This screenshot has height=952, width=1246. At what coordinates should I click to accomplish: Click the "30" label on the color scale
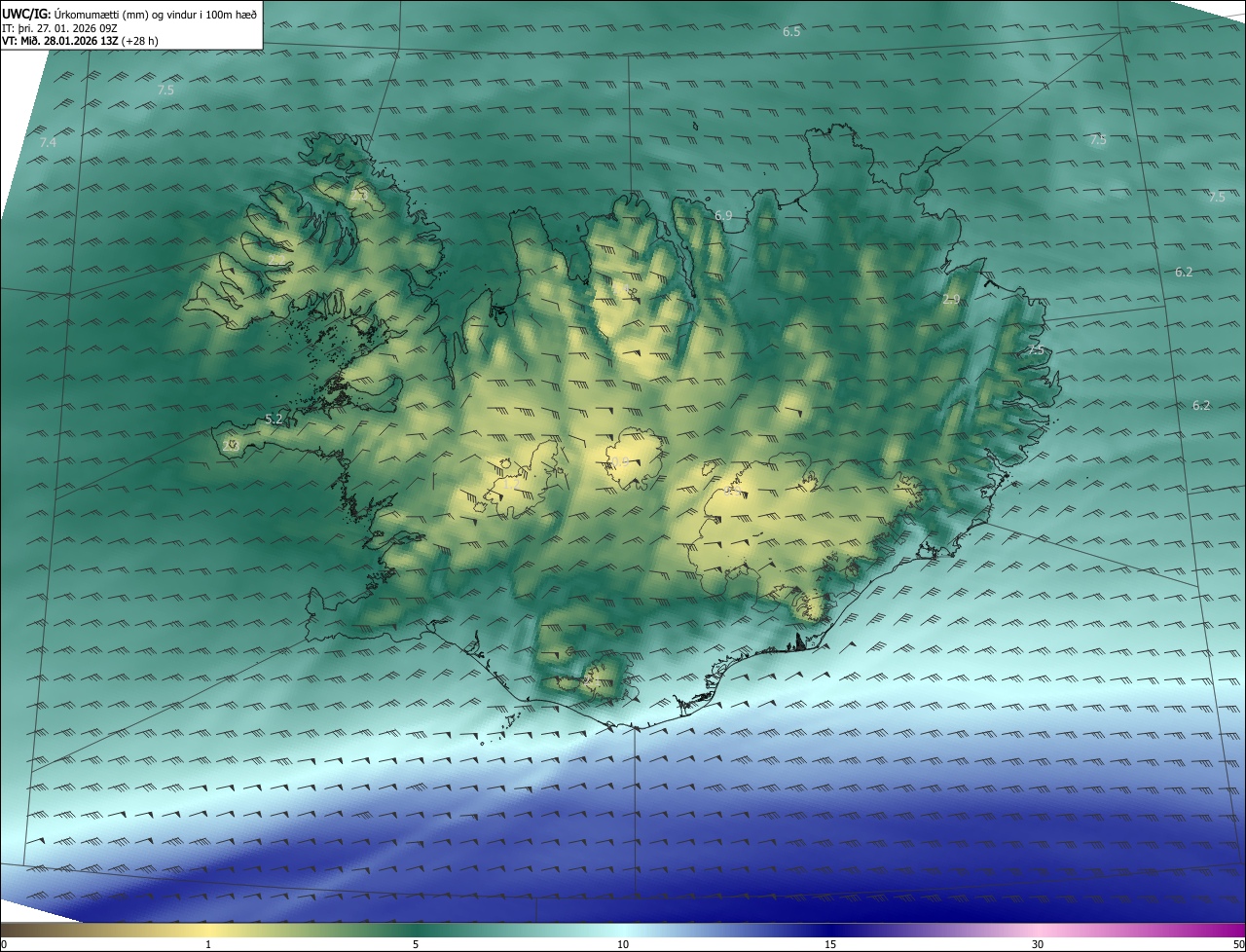coord(1038,944)
